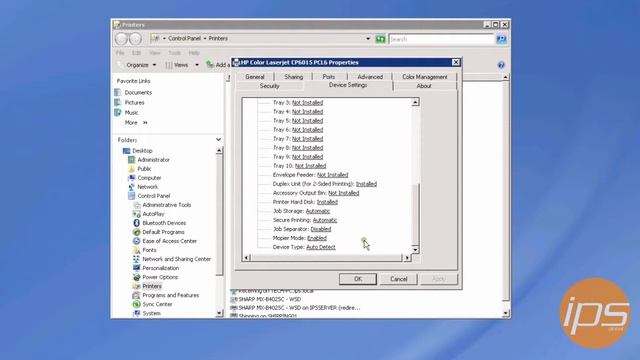Image resolution: width=640 pixels, height=360 pixels.
Task: Change Mopier Mode Enabled value
Action: 317,238
